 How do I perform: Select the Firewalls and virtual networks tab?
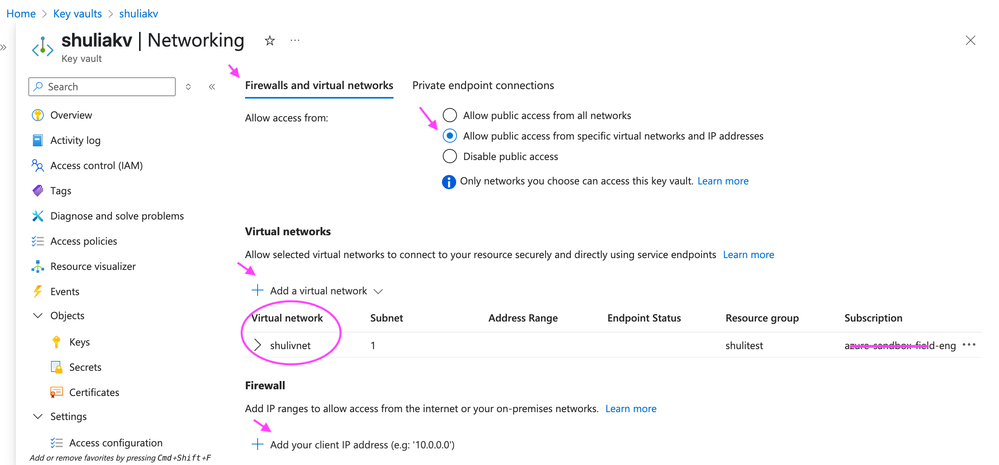[x=319, y=85]
